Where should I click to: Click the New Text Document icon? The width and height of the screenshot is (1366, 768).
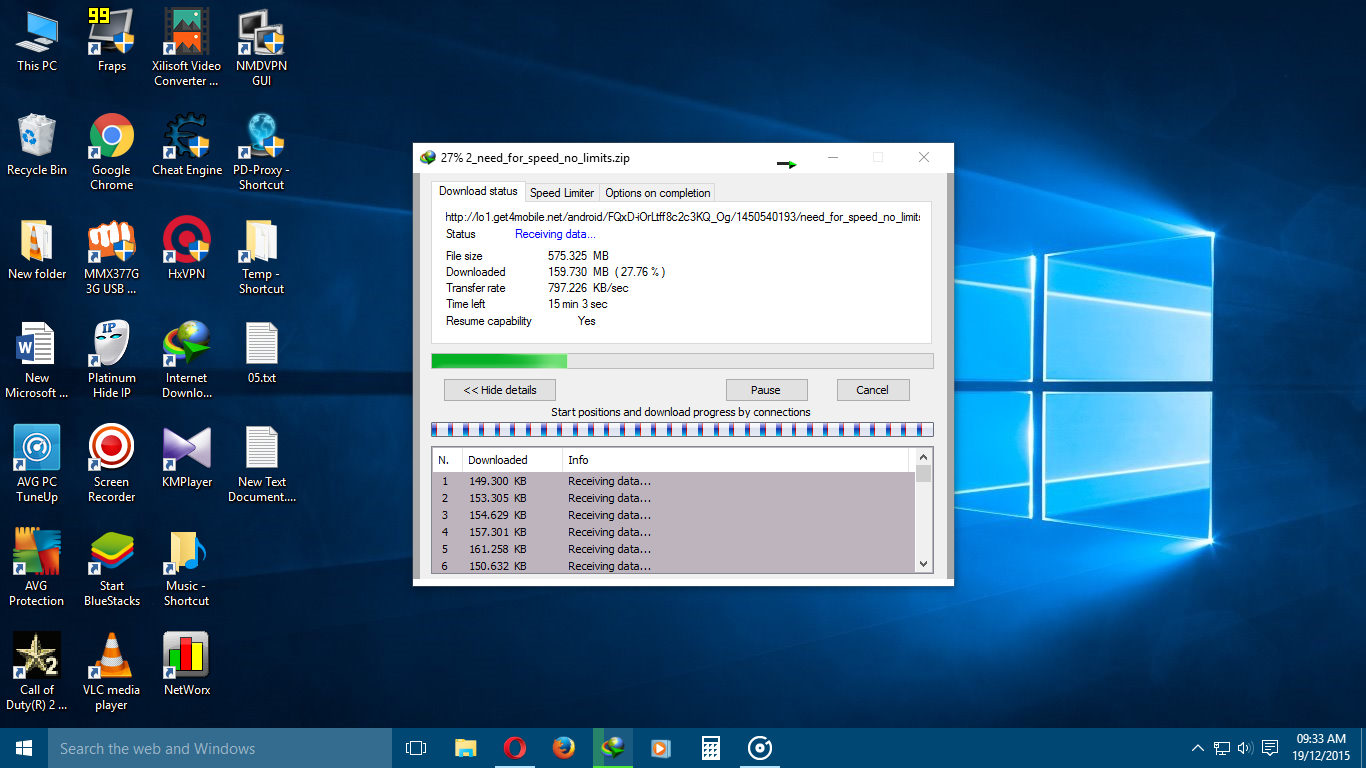pyautogui.click(x=262, y=464)
